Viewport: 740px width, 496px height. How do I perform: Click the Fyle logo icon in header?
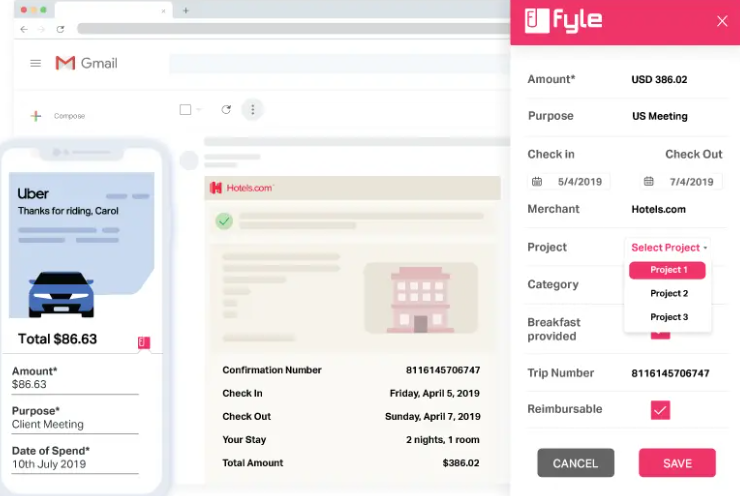coord(537,21)
